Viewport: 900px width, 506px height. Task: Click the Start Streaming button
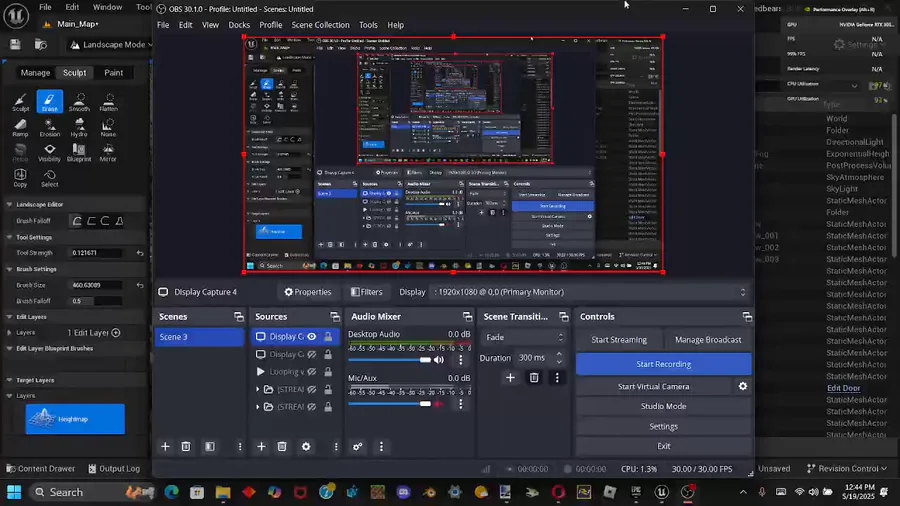(x=619, y=340)
